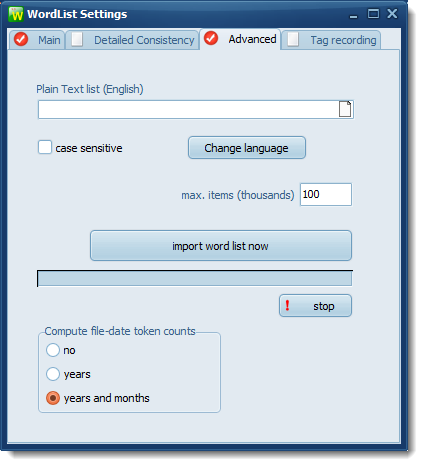Click the red checkmark icon on Advanced tab
Screen dimensions: 423x466
point(211,38)
